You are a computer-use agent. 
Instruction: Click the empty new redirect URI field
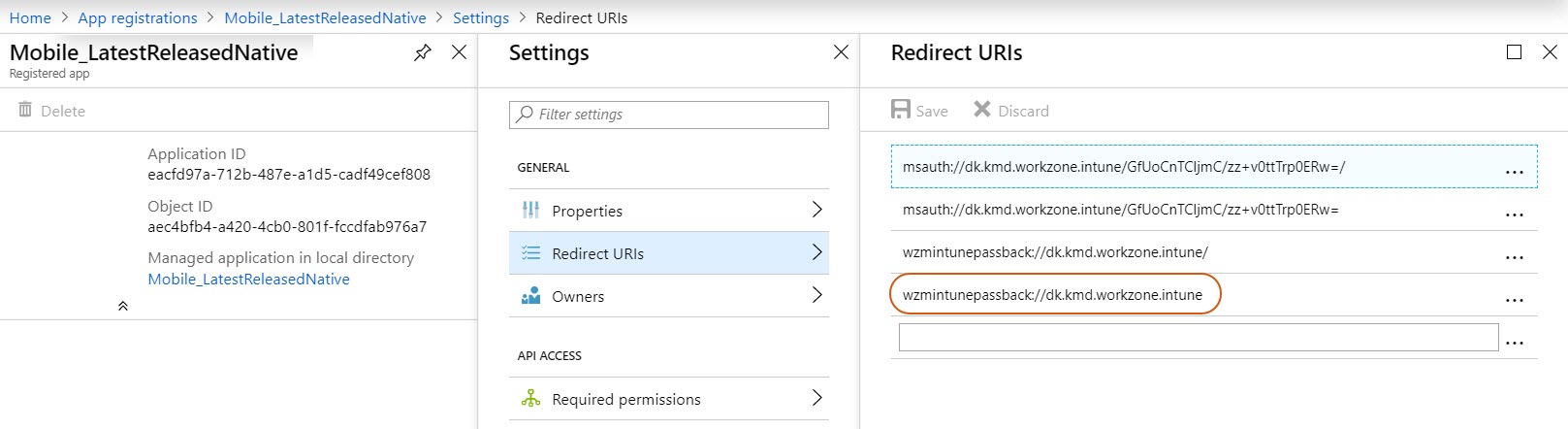pyautogui.click(x=1199, y=338)
